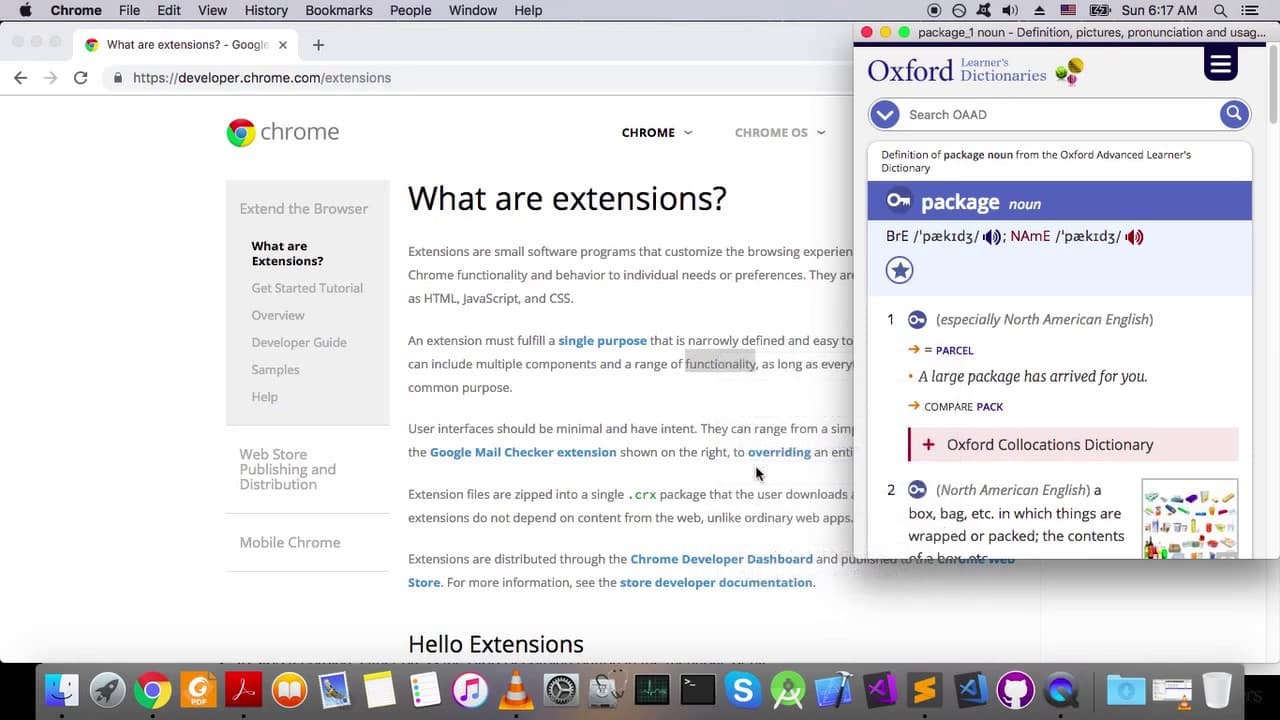Open Spotlight search in menu bar
1280x720 pixels.
pos(1220,10)
